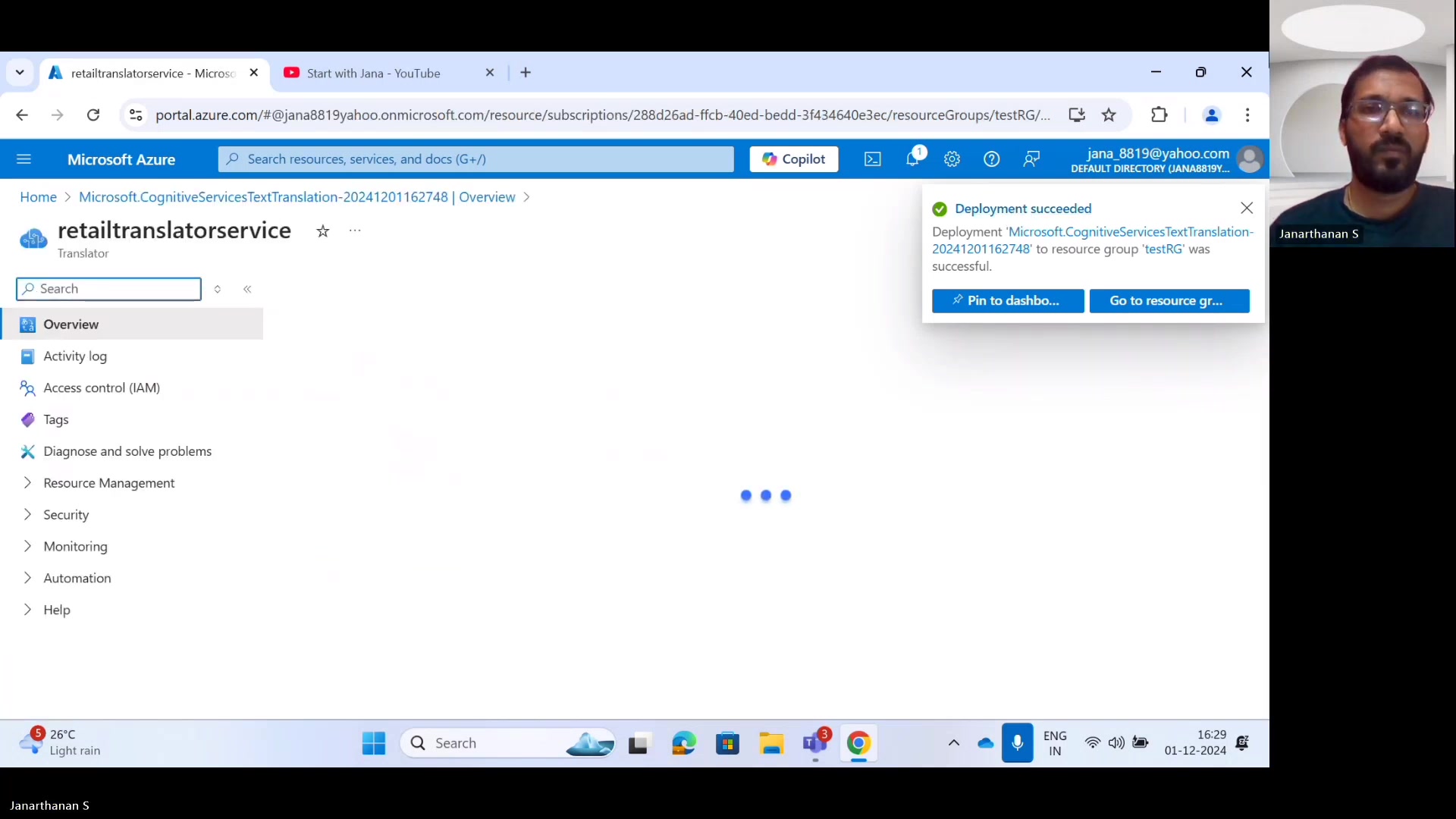
Task: Send feedback using the feedback person icon
Action: tap(1031, 159)
